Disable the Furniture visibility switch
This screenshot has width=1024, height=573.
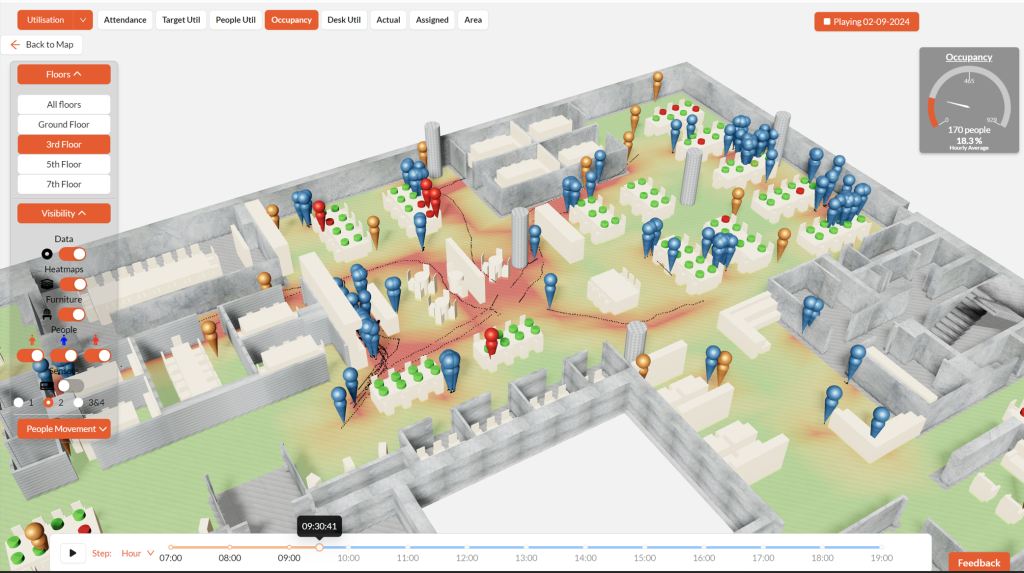(x=72, y=315)
